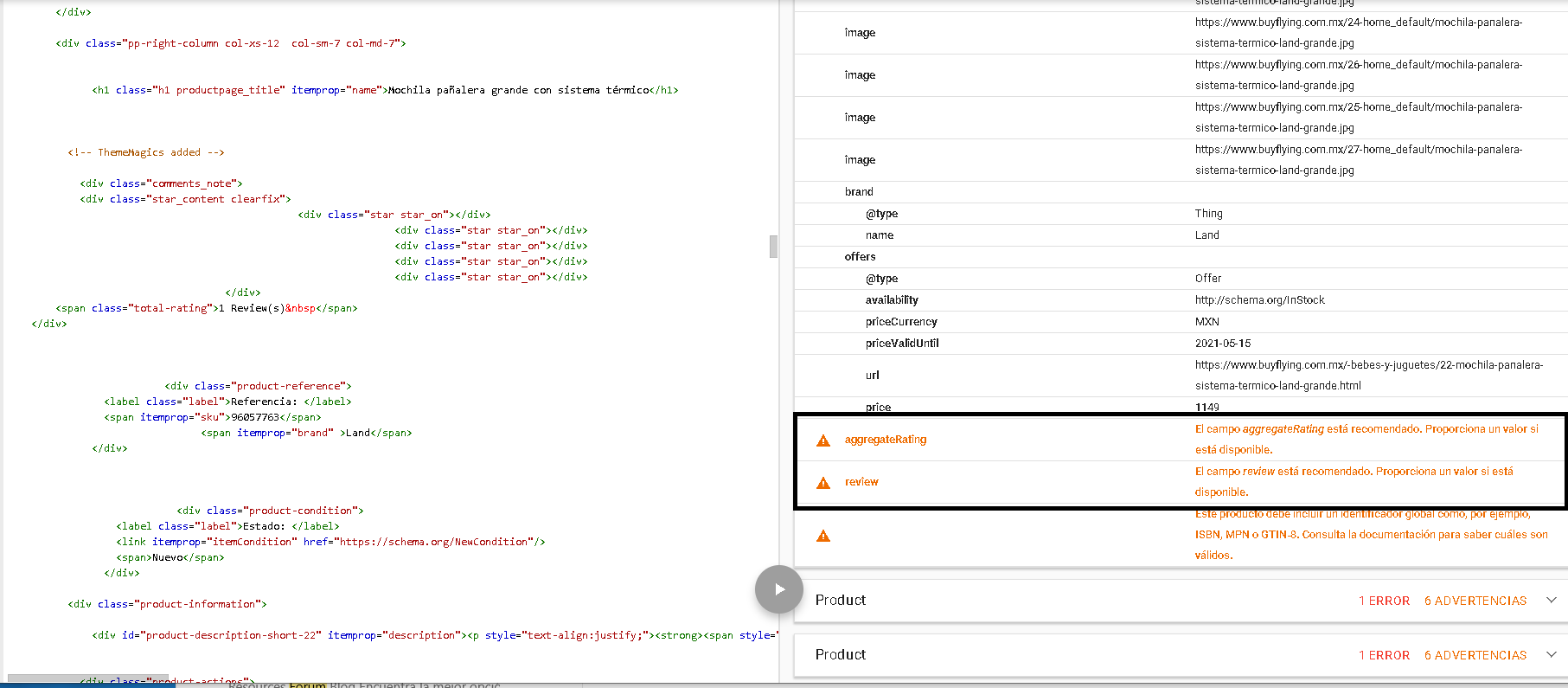
Task: Select the value Thing for brand type
Action: (1209, 214)
